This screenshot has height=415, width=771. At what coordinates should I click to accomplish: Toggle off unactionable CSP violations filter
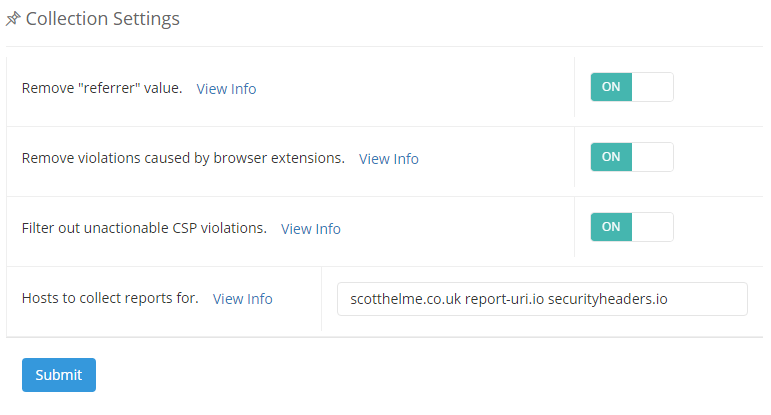tap(631, 227)
